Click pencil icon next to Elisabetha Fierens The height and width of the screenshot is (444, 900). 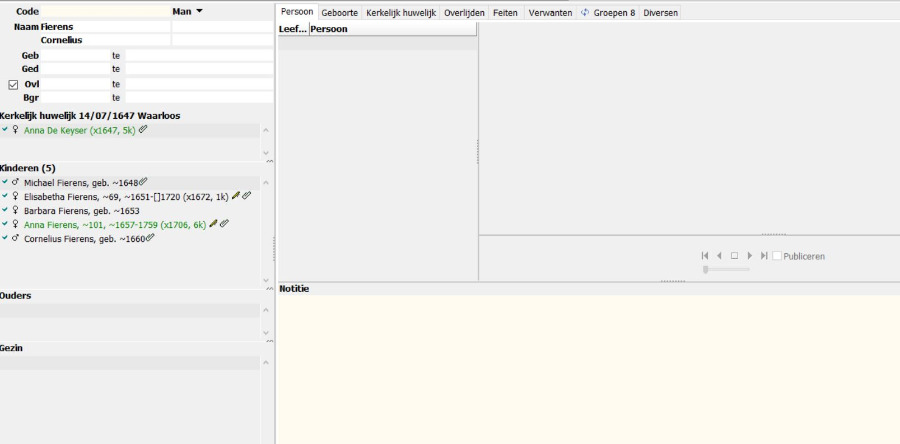tap(236, 196)
